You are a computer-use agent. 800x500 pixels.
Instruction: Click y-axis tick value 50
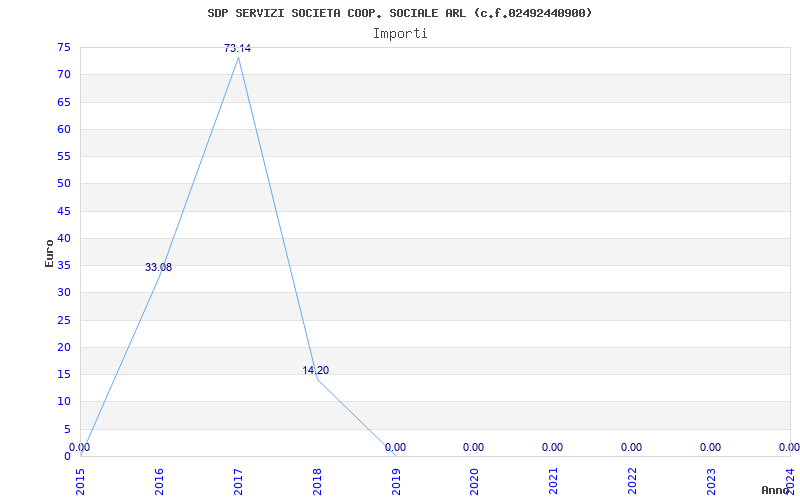(x=64, y=184)
